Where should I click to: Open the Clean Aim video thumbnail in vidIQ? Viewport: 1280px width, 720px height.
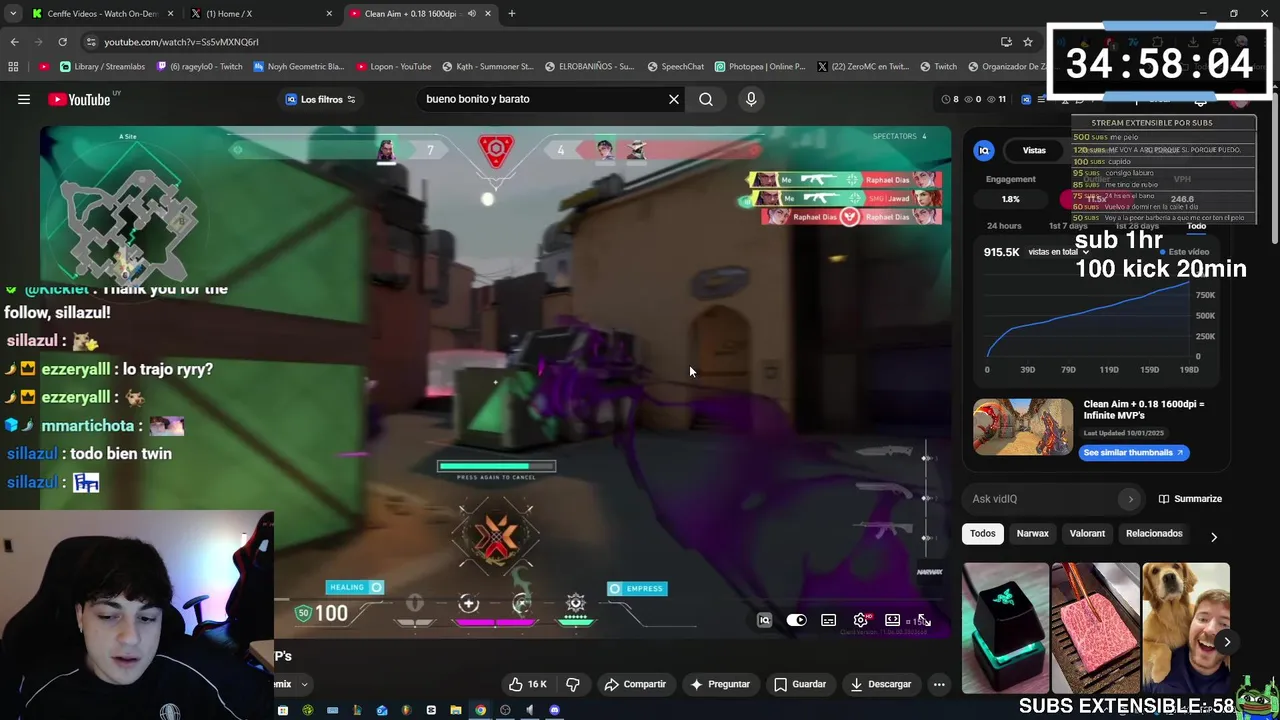tap(1023, 427)
